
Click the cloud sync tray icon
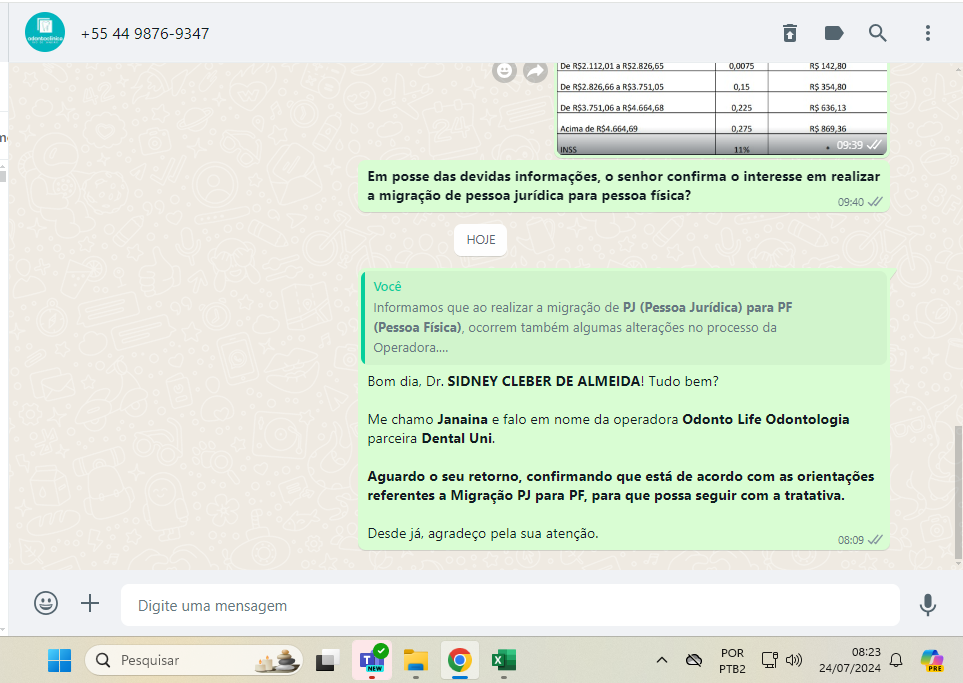[693, 660]
